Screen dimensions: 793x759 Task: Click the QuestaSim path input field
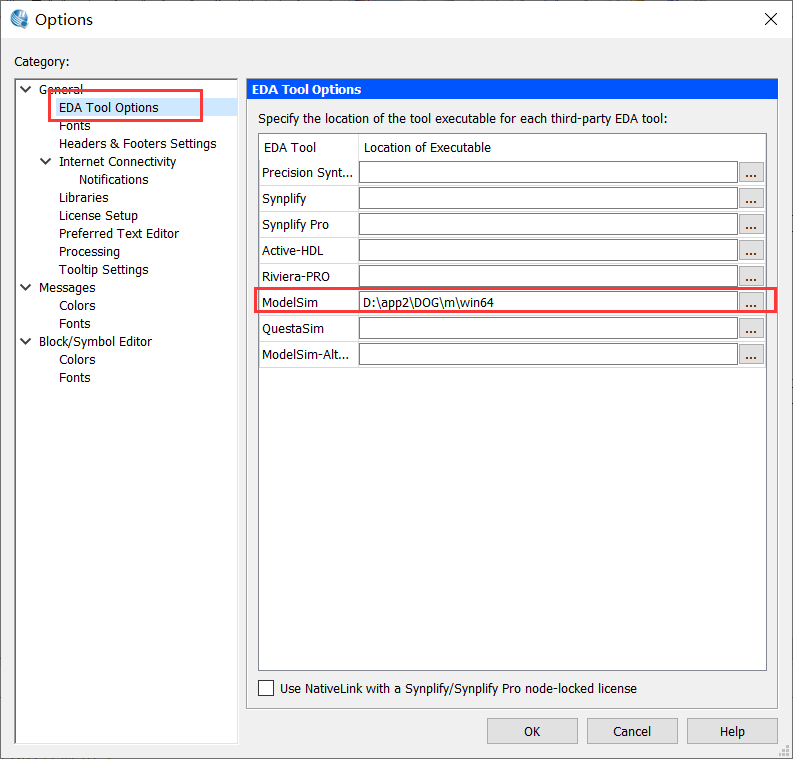point(548,328)
